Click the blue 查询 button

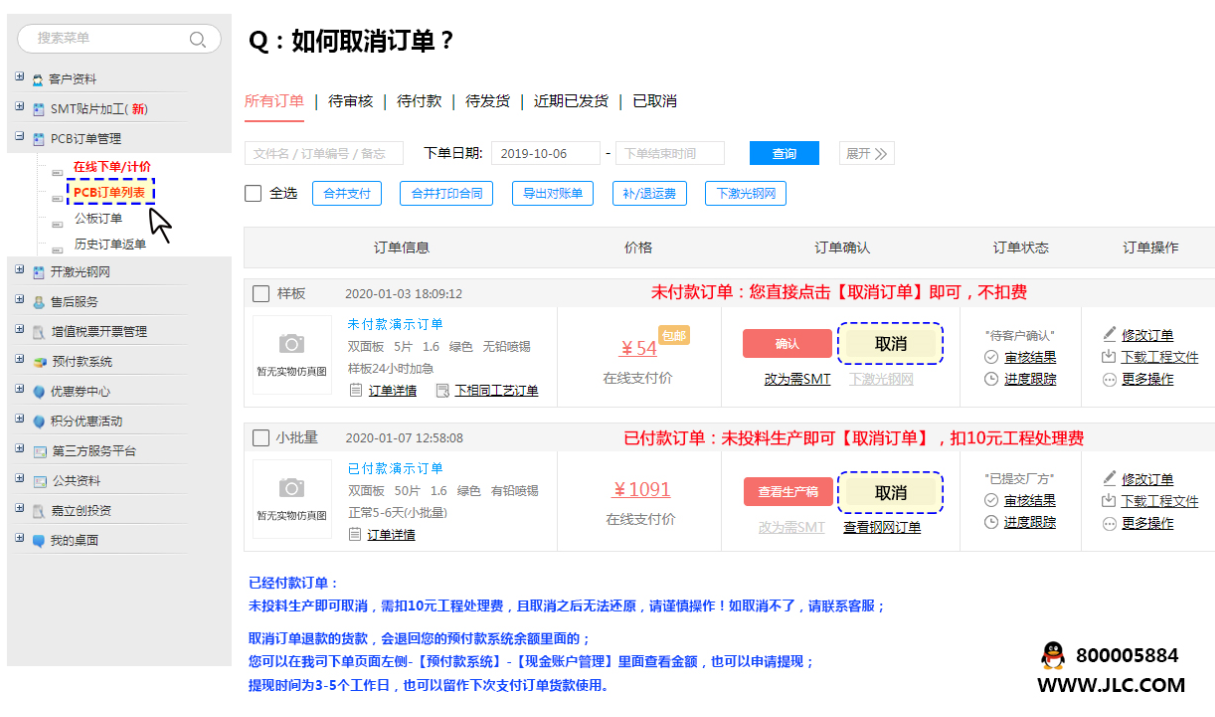[x=784, y=154]
